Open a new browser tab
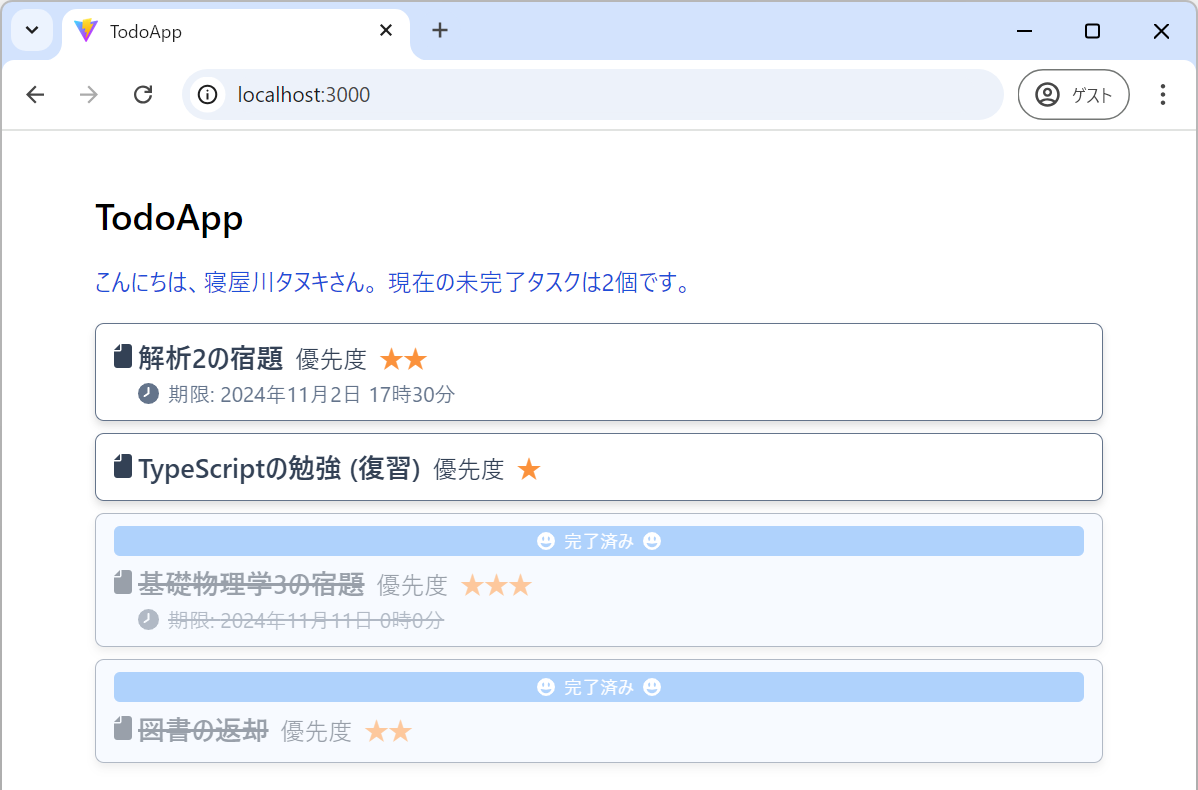This screenshot has width=1198, height=790. [x=440, y=31]
